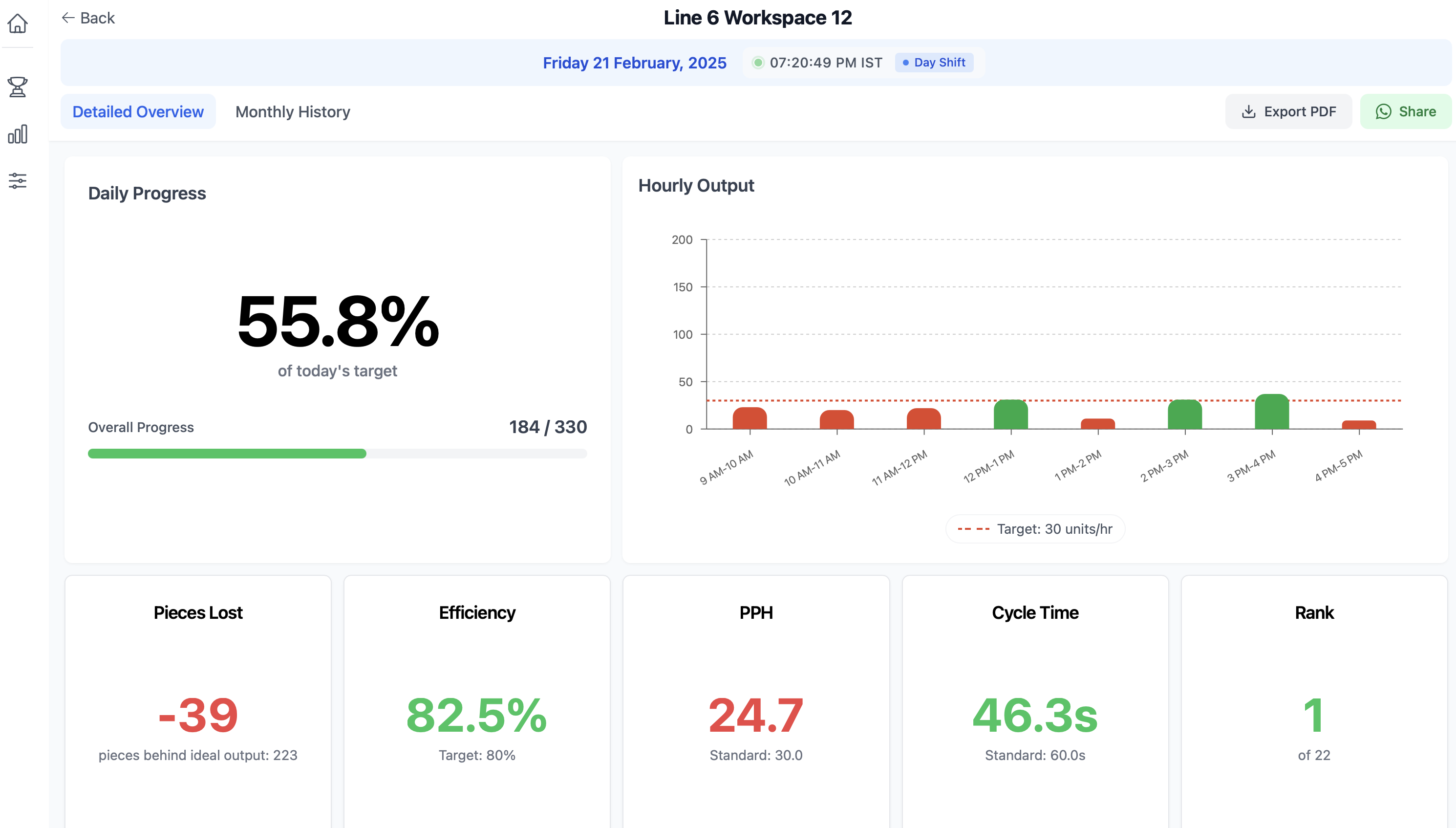Click the green live status dot
The height and width of the screenshot is (828, 1456).
[757, 63]
